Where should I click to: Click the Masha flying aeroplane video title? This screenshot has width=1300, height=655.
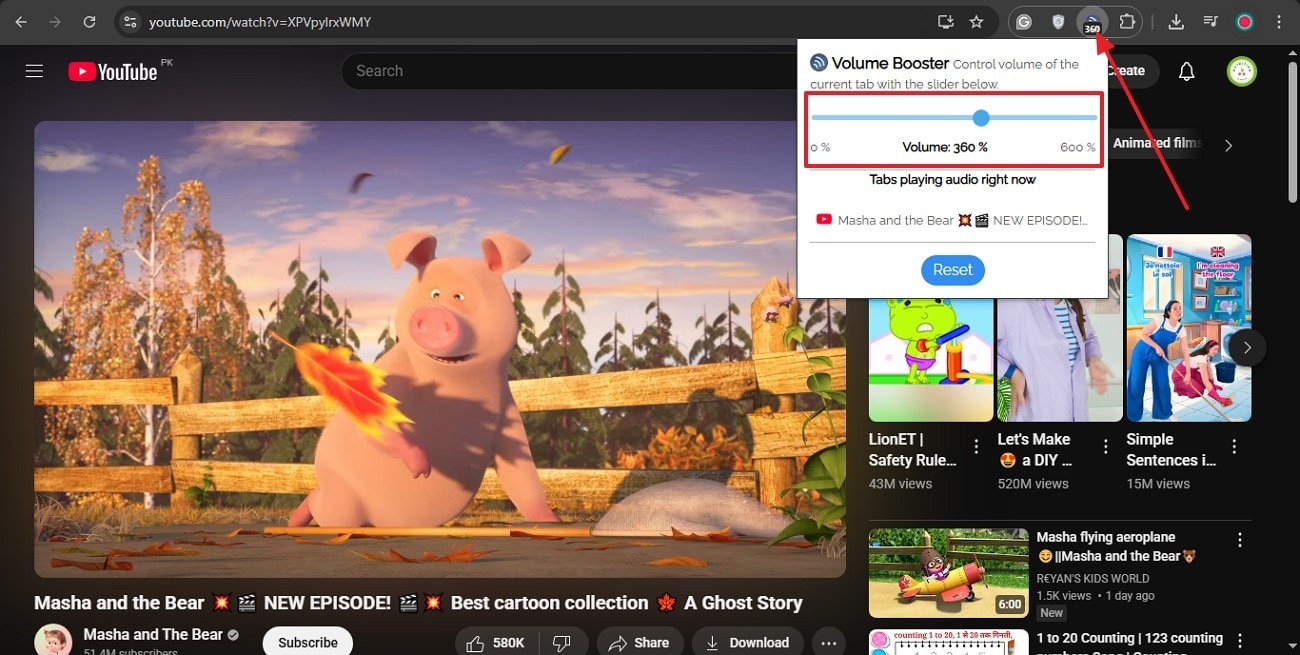(1117, 547)
